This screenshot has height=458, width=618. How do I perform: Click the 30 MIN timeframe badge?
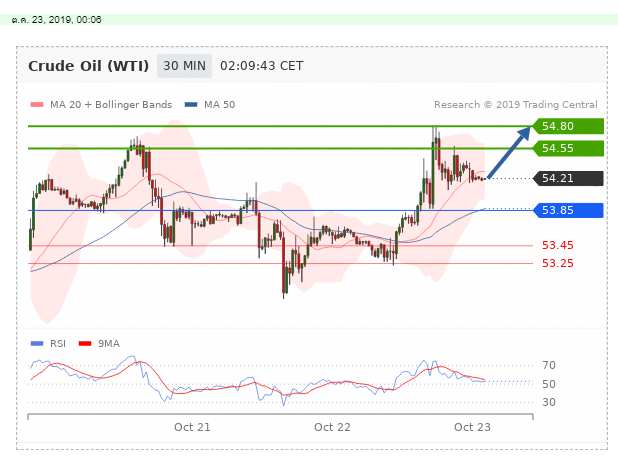point(184,66)
